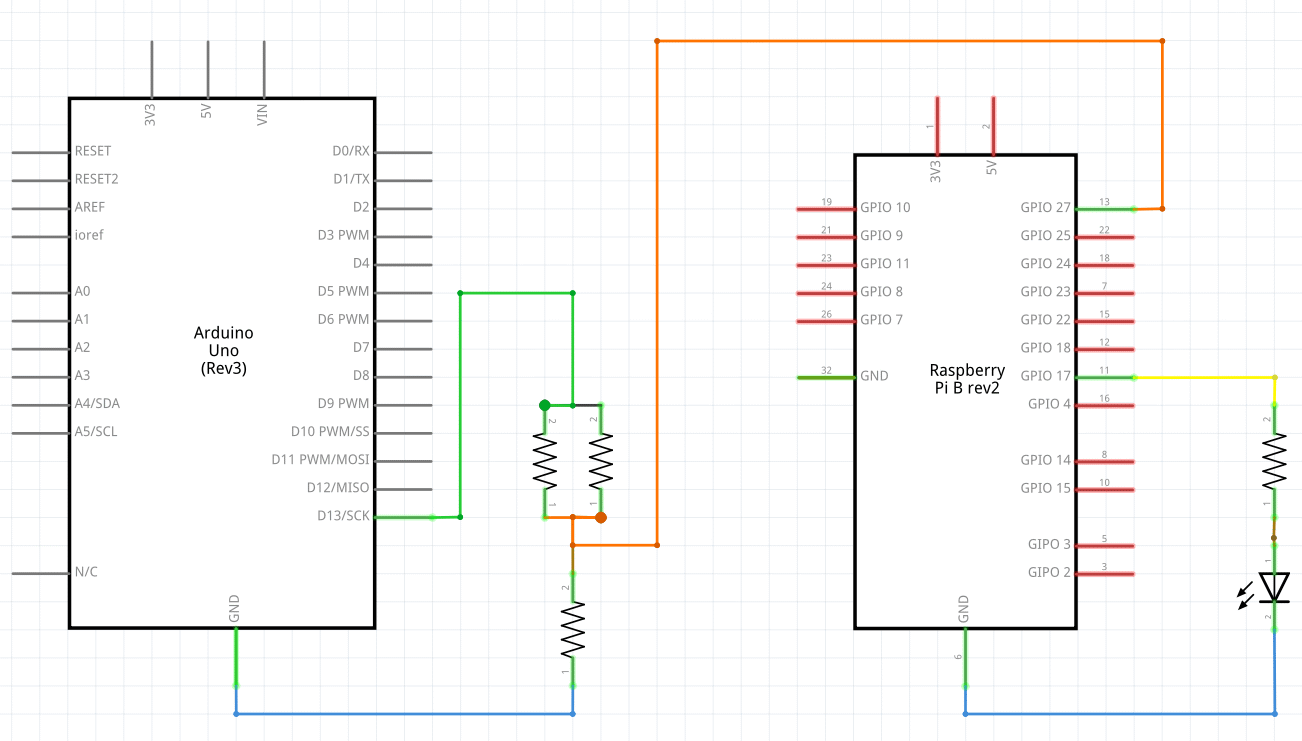Viewport: 1302px width, 741px height.
Task: Select the D13/SCK pin label
Action: click(342, 515)
